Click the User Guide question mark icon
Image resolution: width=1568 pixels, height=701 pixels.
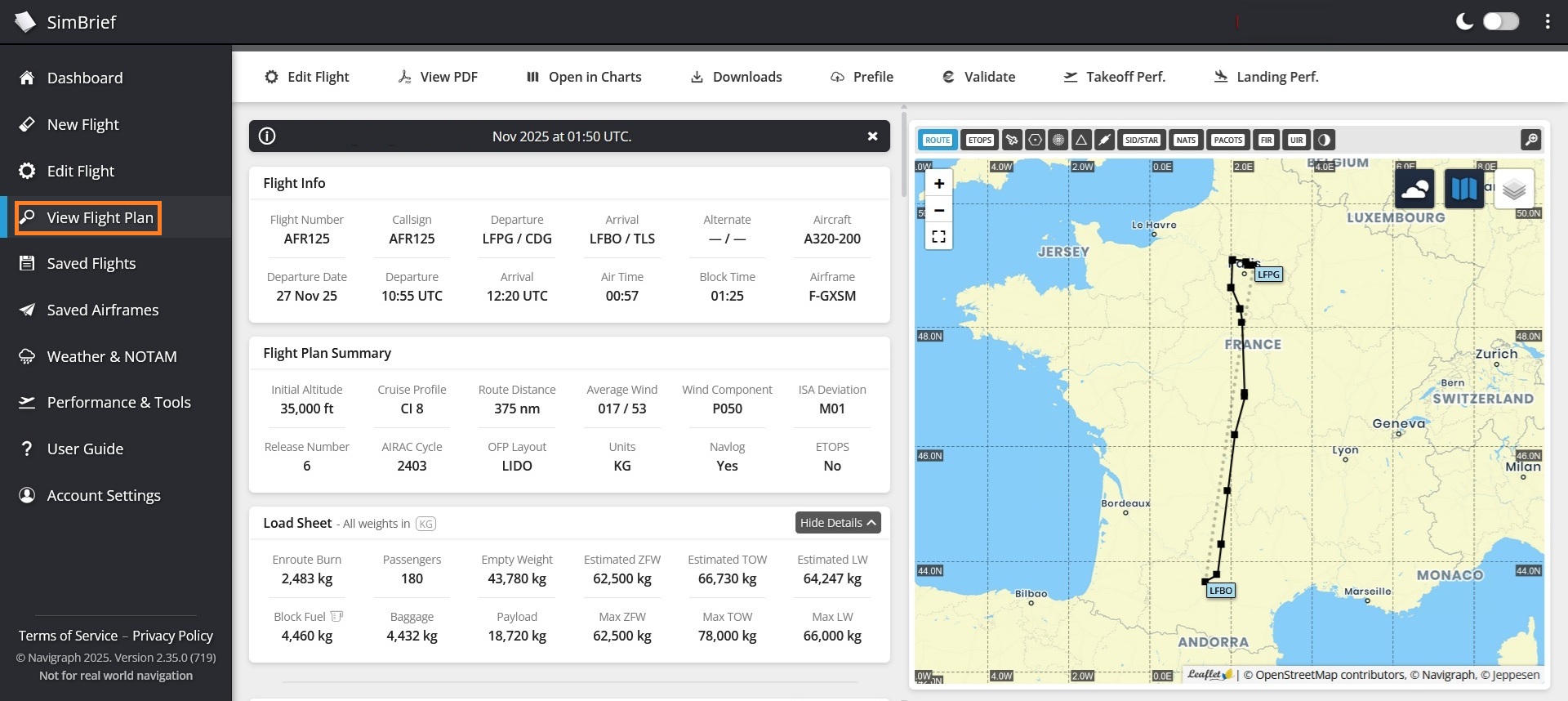[x=27, y=449]
